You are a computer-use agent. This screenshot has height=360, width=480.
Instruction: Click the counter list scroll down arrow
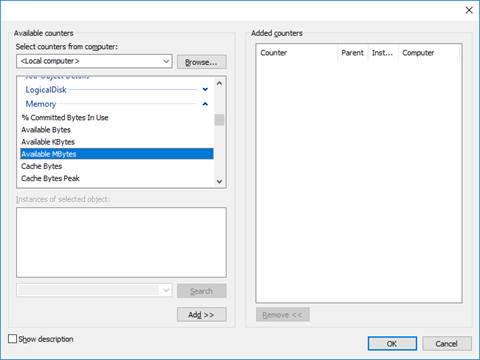pos(219,181)
